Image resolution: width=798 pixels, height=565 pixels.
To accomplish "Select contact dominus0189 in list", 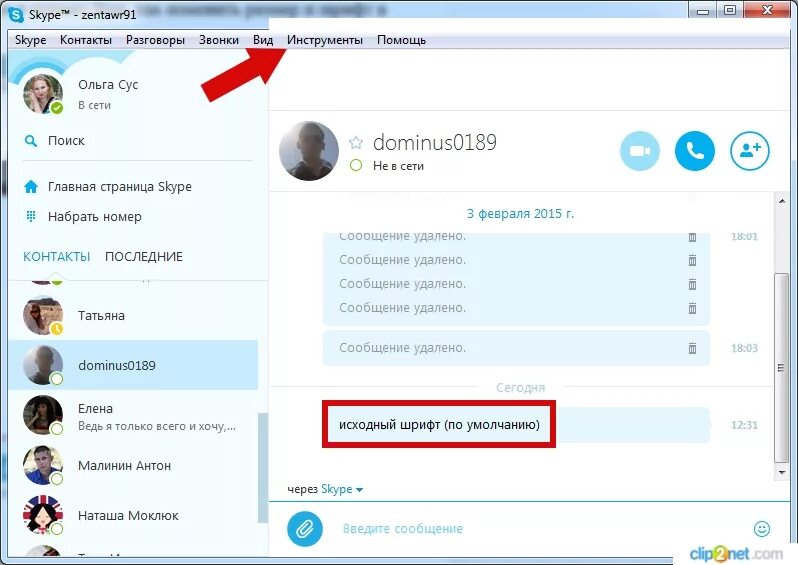I will click(x=133, y=365).
